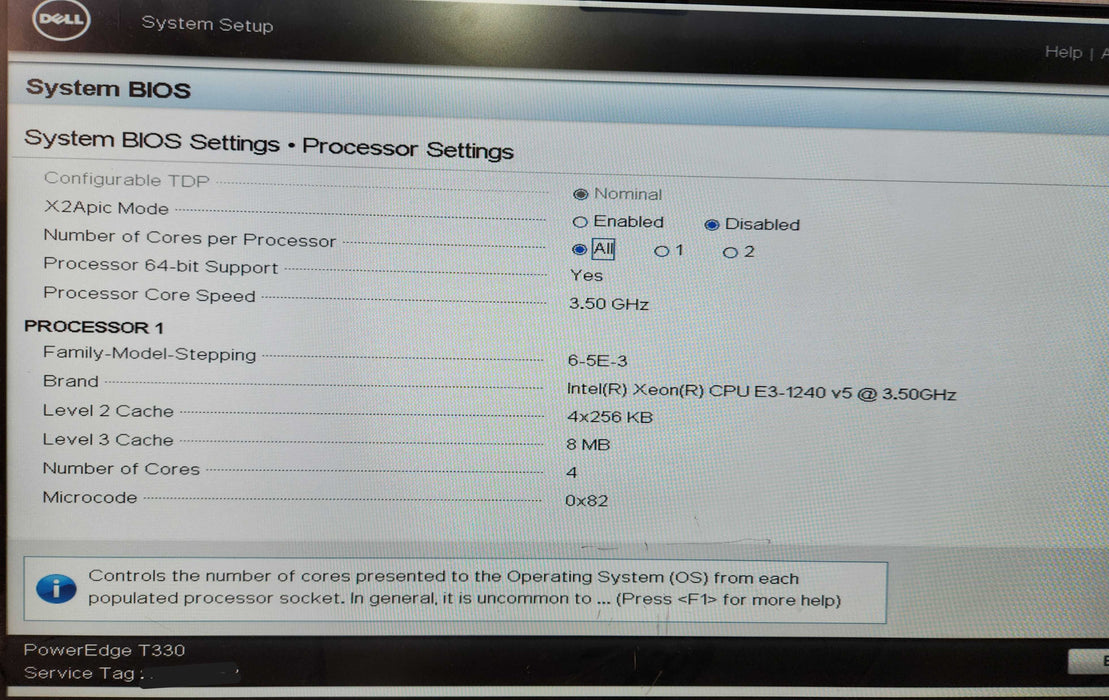Set X2Apic Mode to Disabled

click(712, 225)
